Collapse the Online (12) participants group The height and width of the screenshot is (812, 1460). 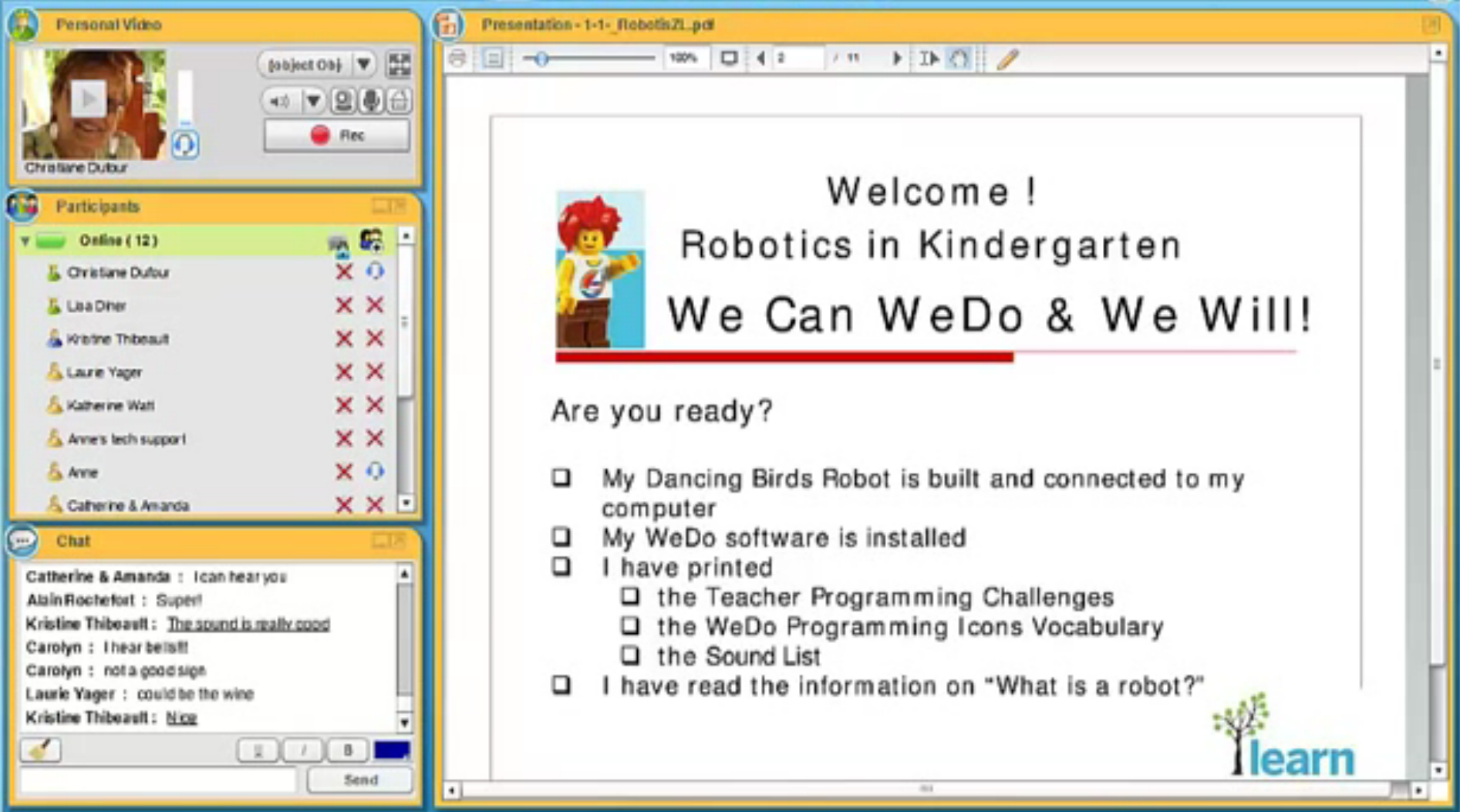pos(25,241)
